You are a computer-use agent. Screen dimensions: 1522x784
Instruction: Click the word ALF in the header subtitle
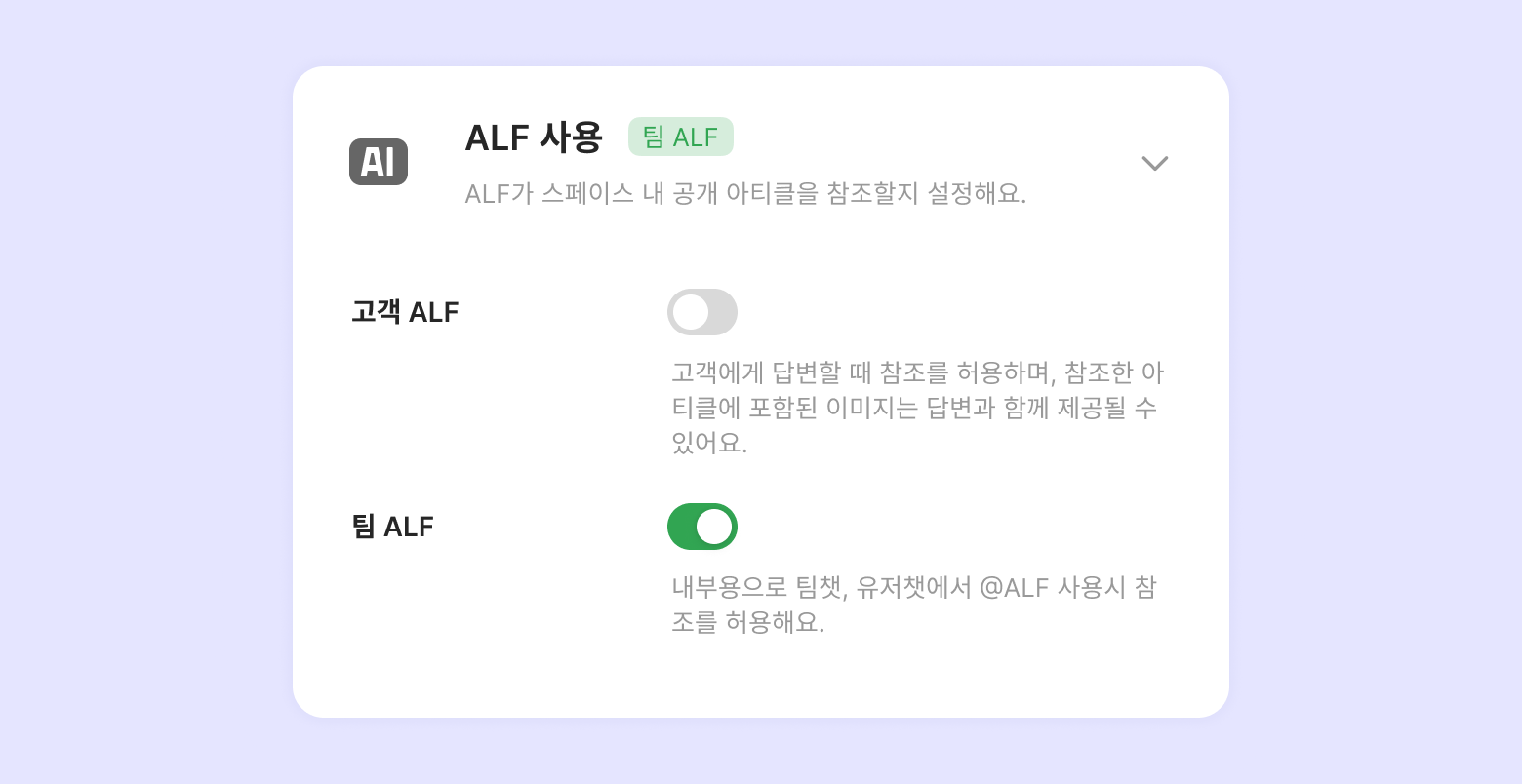488,193
